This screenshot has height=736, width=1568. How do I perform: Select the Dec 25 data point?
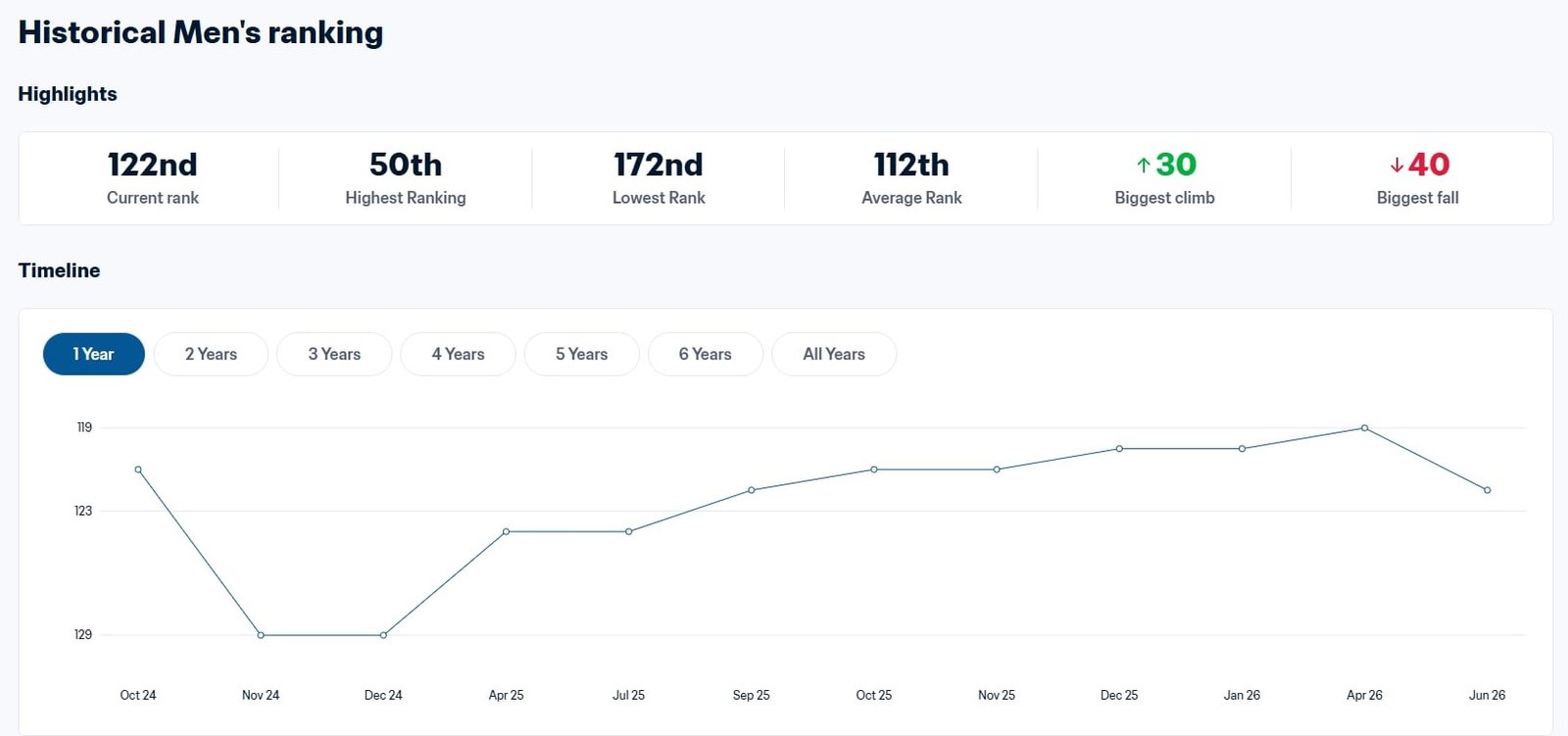[1119, 449]
